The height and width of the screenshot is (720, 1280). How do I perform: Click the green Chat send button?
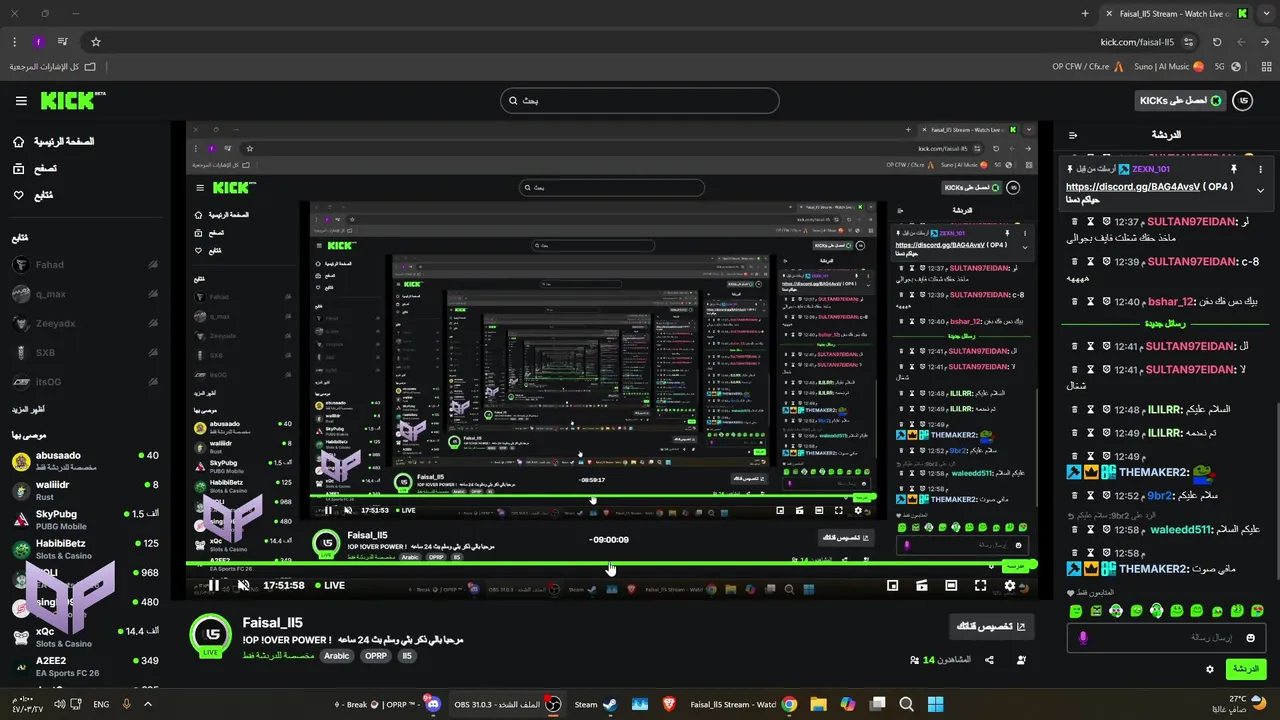[x=1245, y=669]
